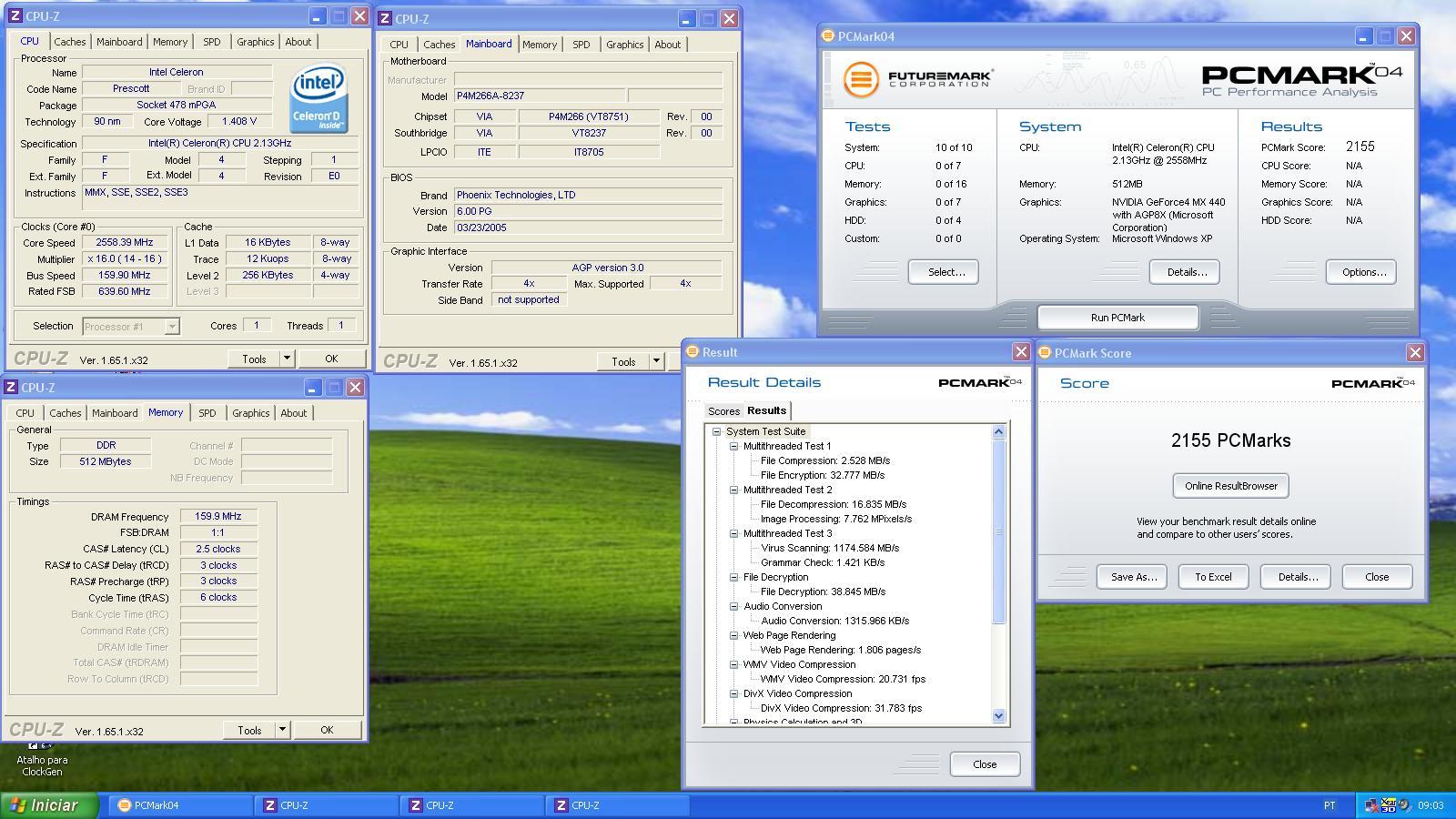The width and height of the screenshot is (1456, 819).
Task: Collapse Web Page Rendering node
Action: click(733, 635)
